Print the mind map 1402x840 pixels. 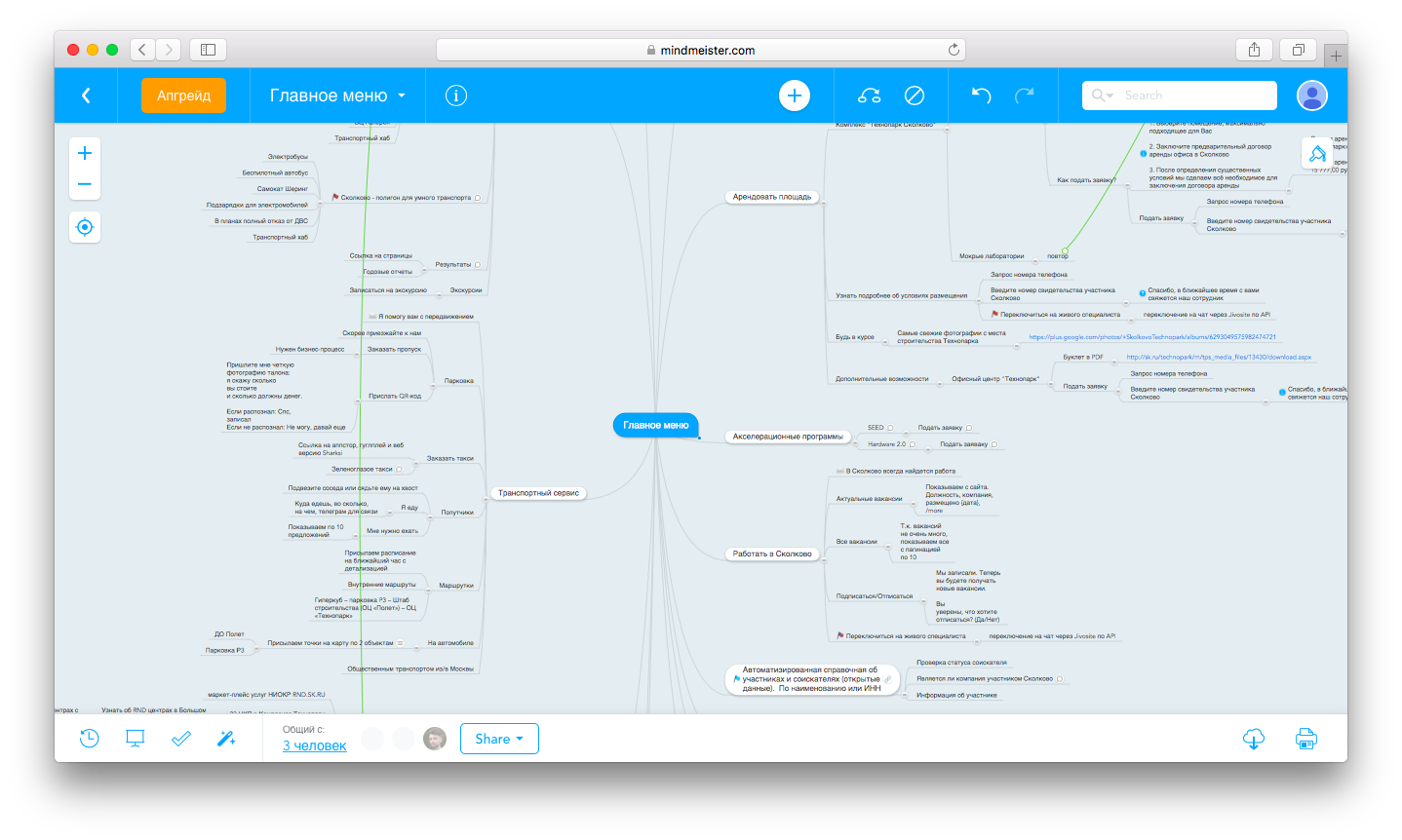click(x=1306, y=739)
